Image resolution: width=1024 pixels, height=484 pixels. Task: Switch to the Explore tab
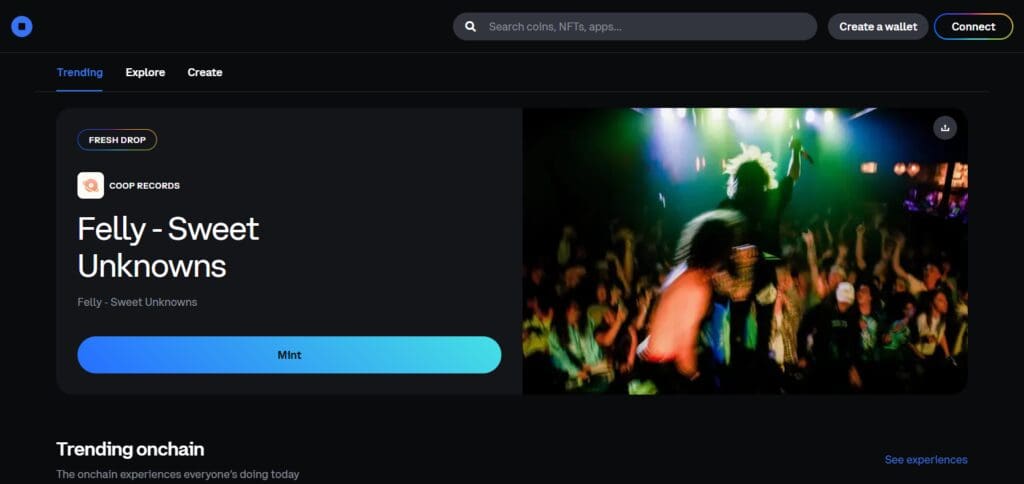coord(145,73)
